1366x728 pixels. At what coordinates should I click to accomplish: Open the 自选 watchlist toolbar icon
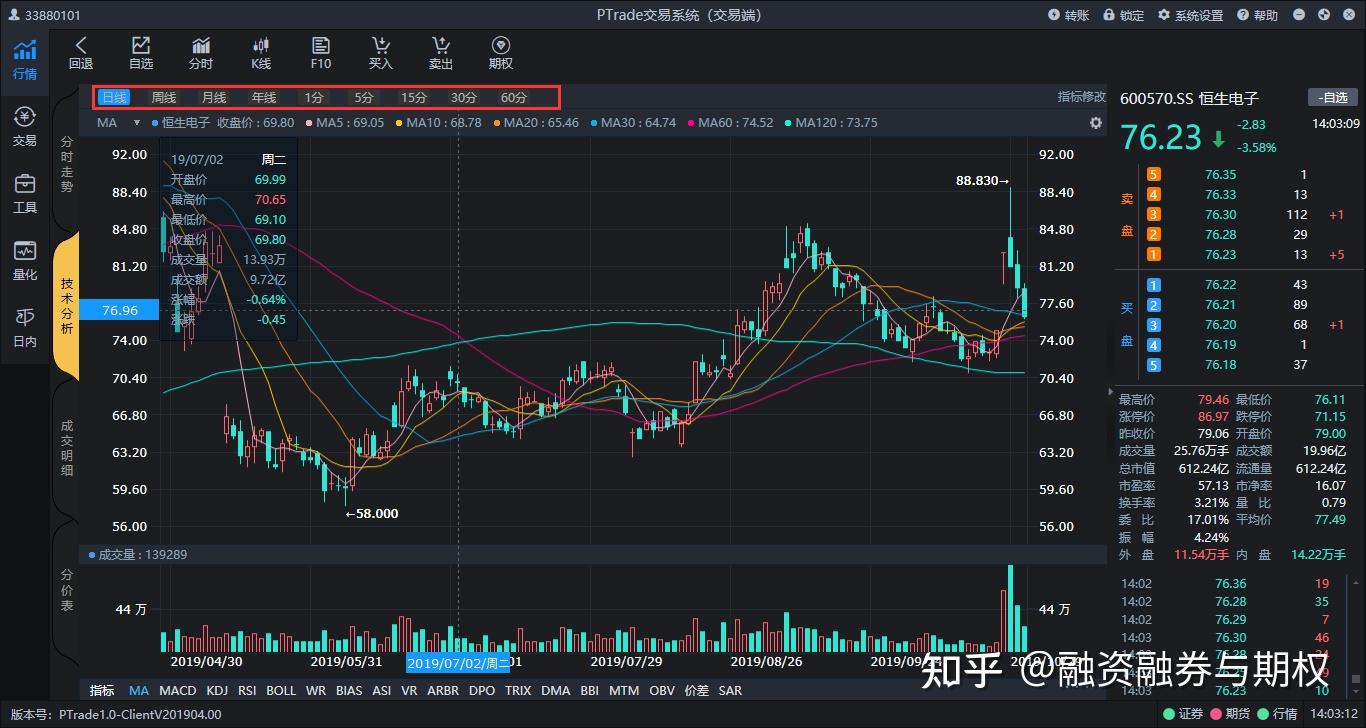[x=141, y=45]
